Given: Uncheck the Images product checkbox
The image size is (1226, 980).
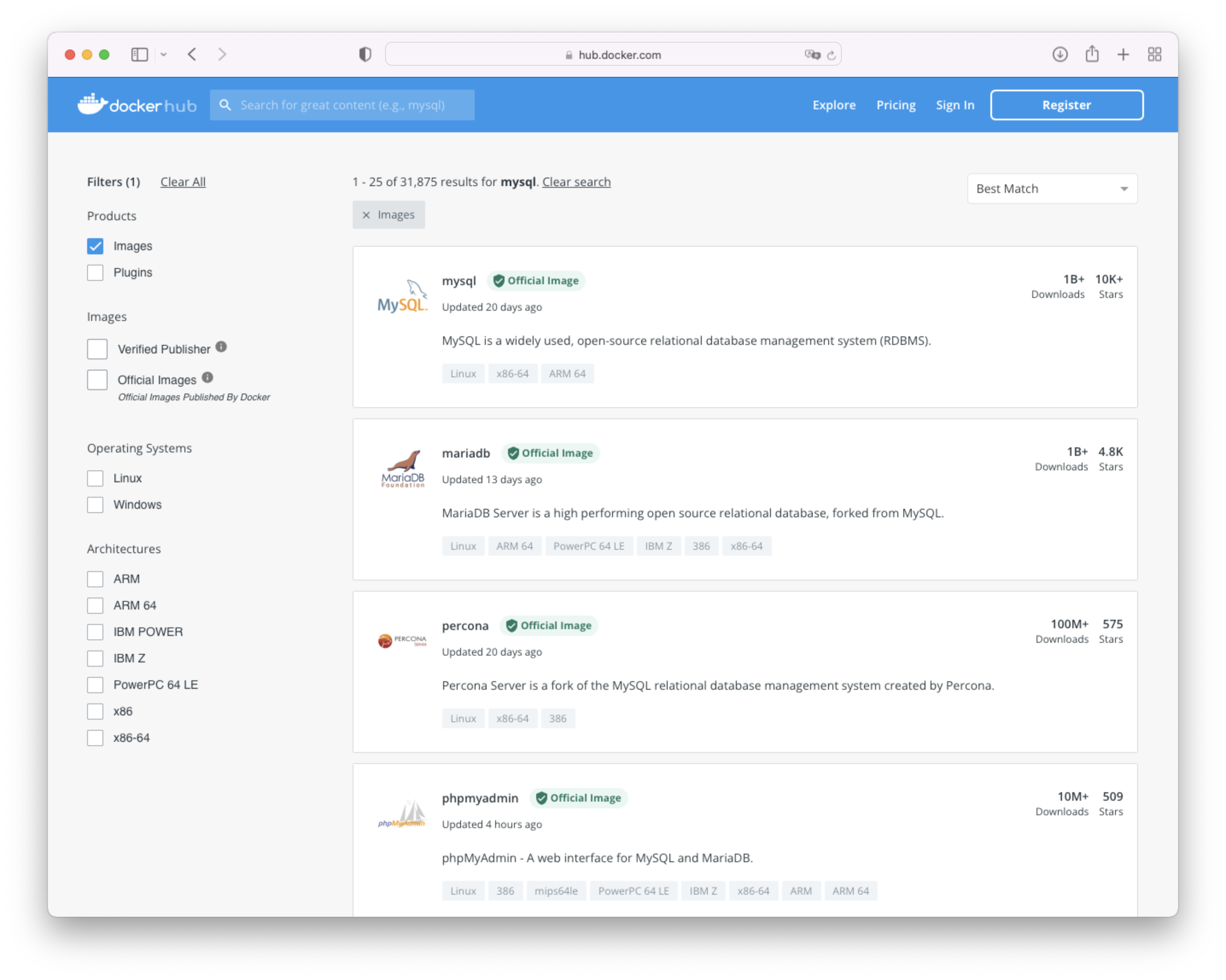Looking at the screenshot, I should point(96,246).
